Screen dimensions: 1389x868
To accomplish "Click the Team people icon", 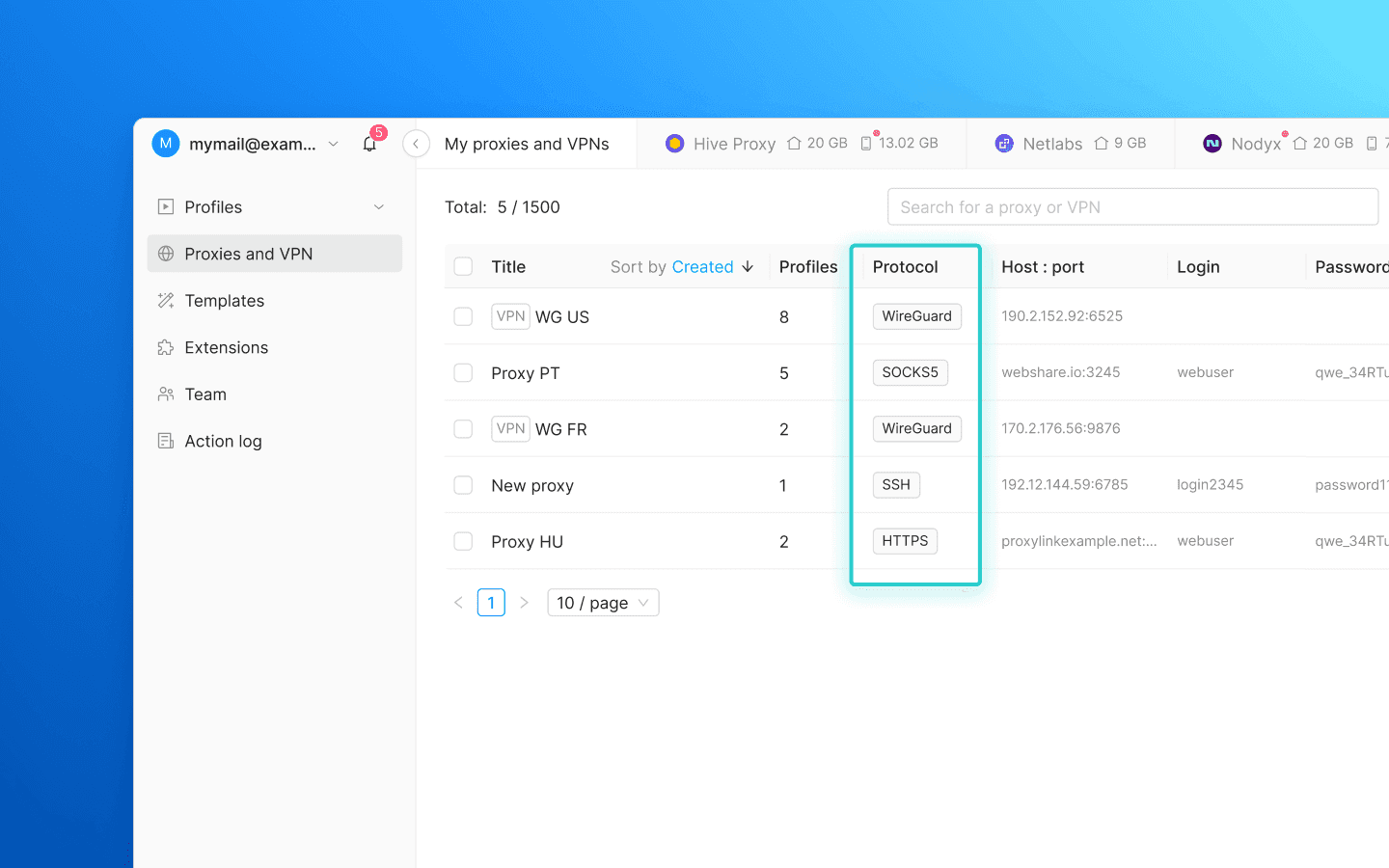I will 166,394.
